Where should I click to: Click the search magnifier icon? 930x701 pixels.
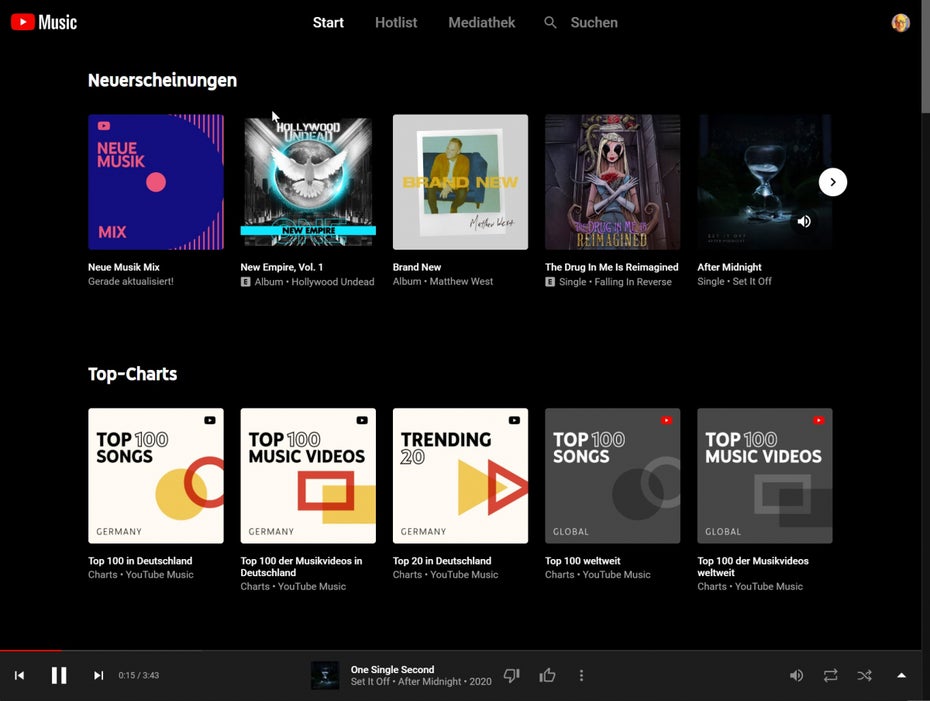[x=550, y=22]
